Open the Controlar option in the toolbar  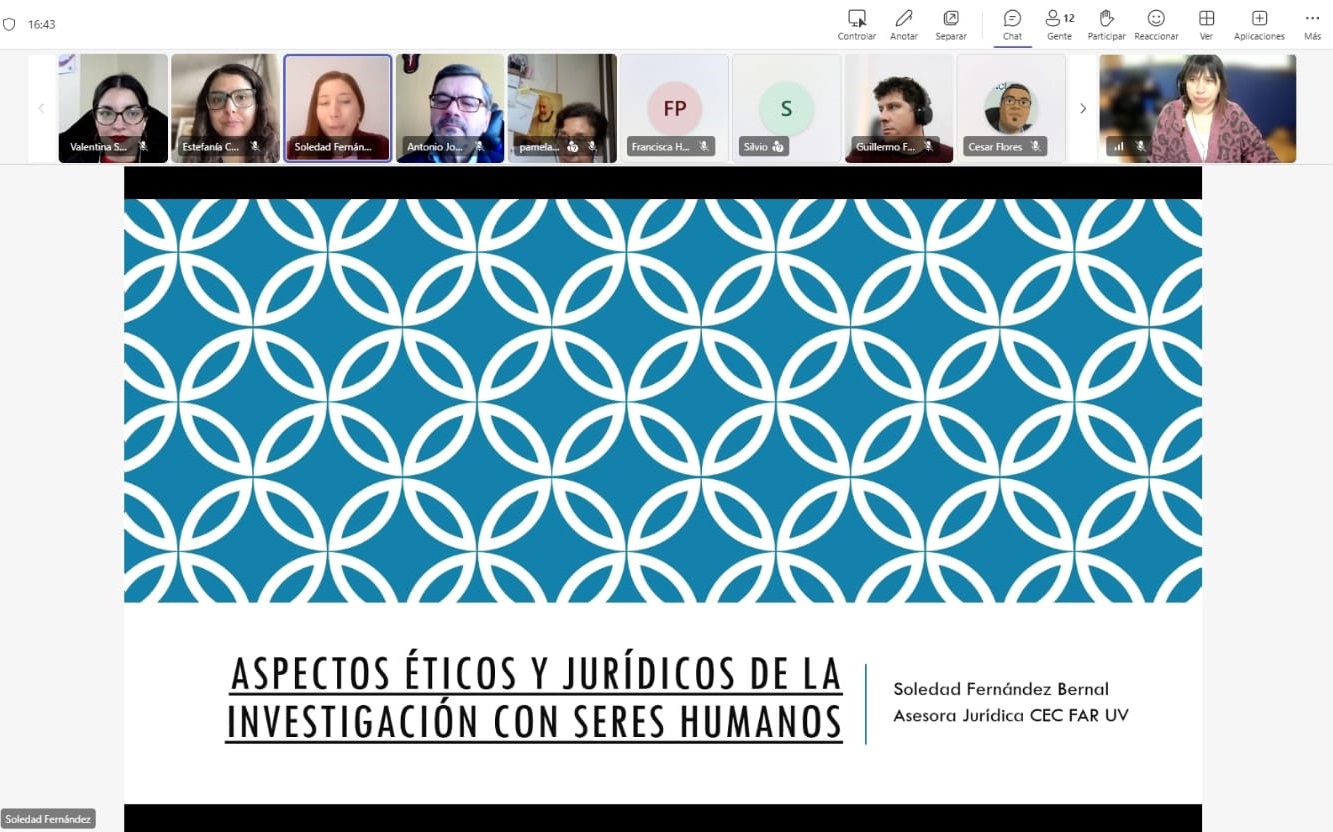tap(857, 25)
